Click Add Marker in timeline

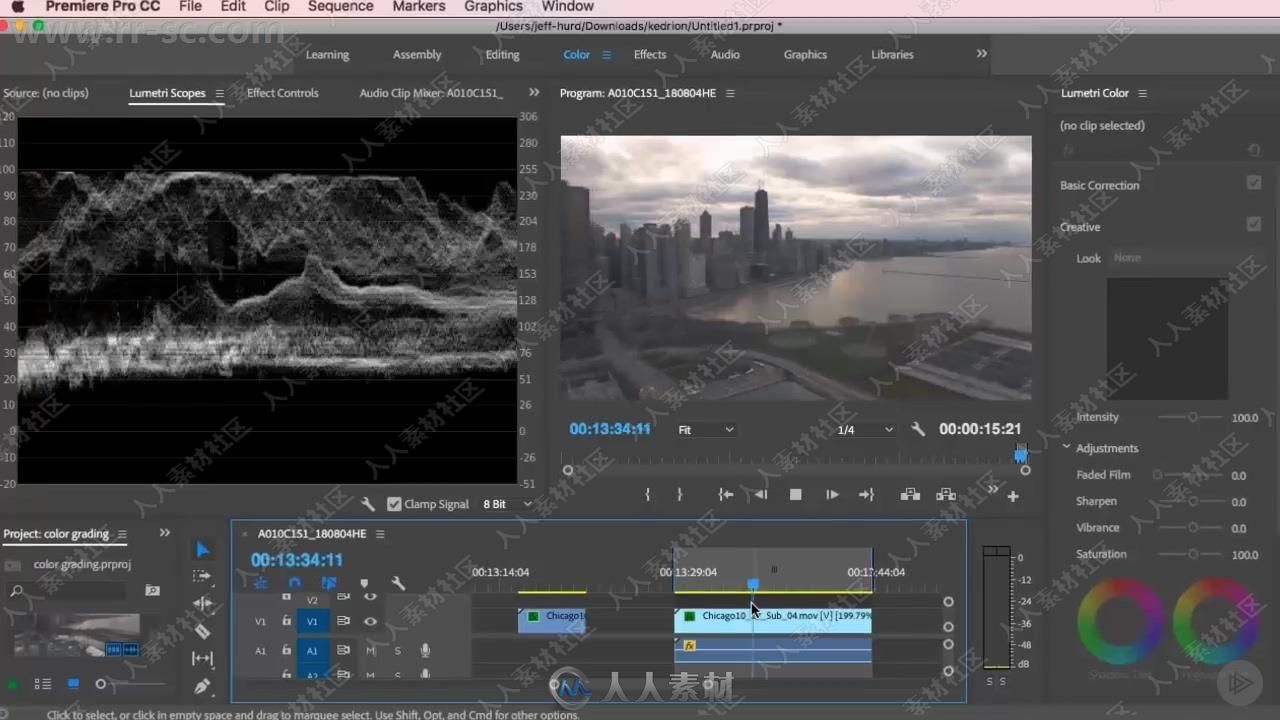(x=364, y=583)
